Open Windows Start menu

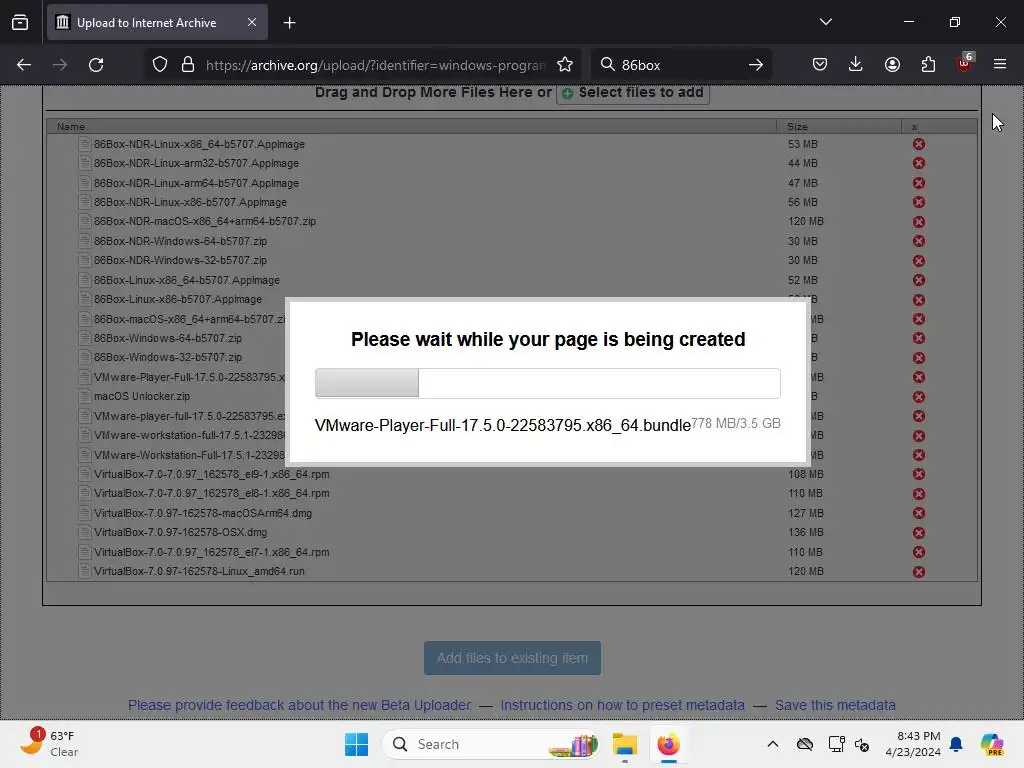click(357, 744)
